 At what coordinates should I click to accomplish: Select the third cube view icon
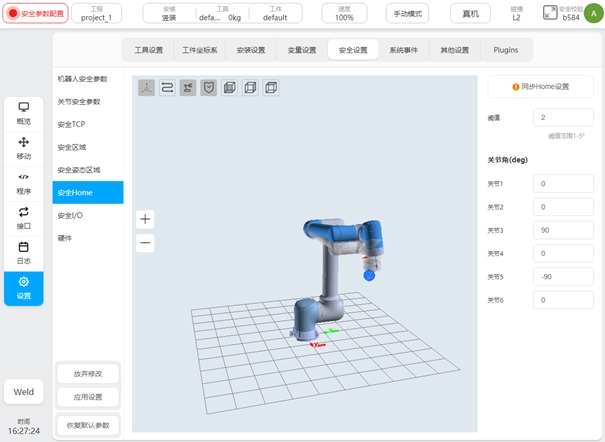tap(271, 88)
